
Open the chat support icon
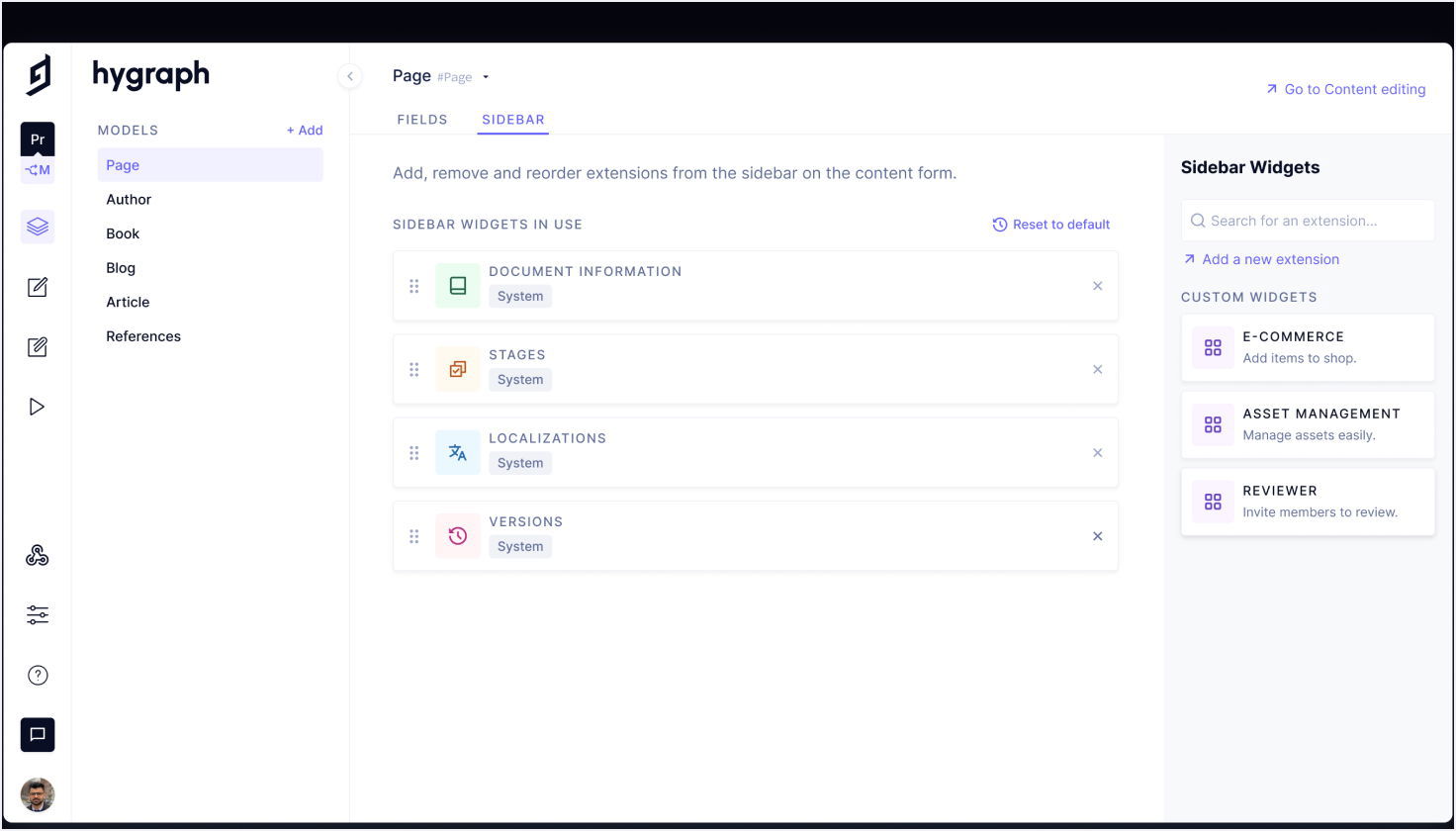(38, 735)
